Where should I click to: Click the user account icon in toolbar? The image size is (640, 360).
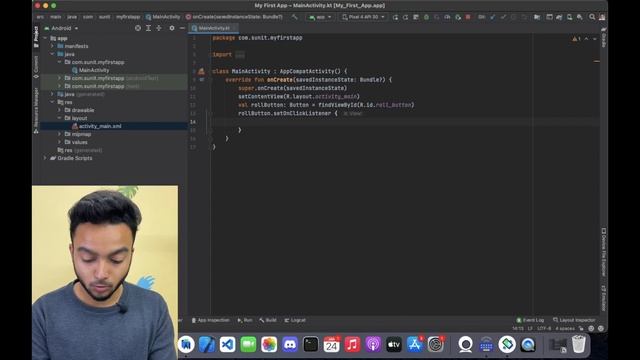tap(602, 17)
